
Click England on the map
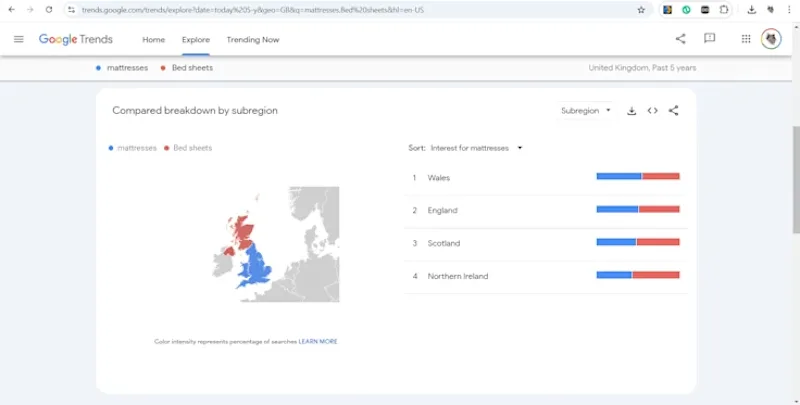(258, 267)
